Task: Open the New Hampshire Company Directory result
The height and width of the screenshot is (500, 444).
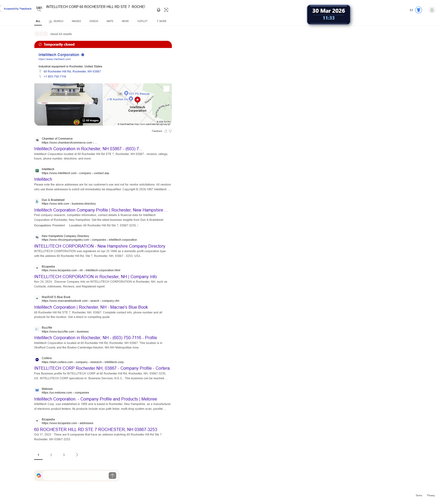Action: coord(100,246)
